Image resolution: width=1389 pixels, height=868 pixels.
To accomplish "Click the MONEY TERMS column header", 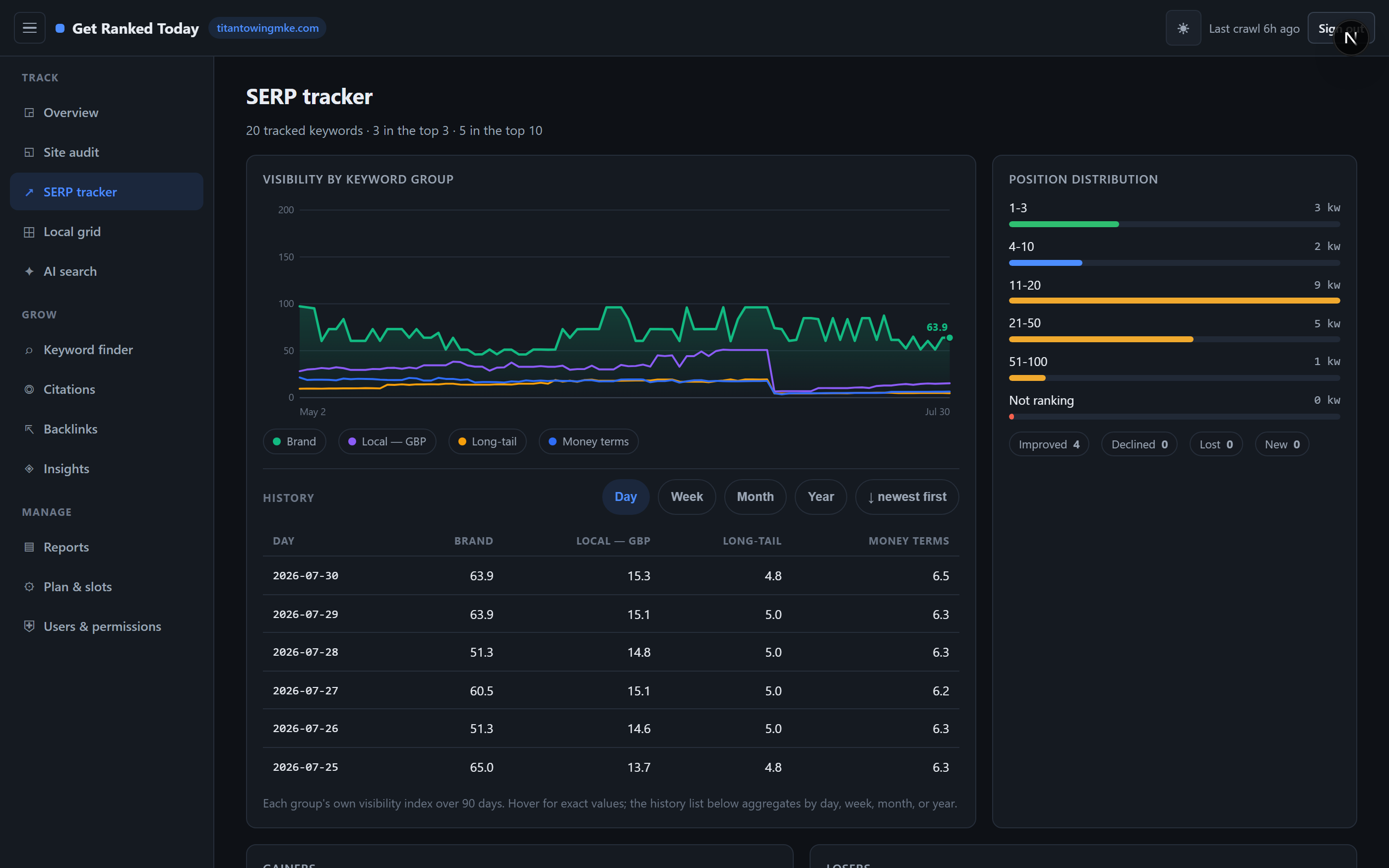I will point(909,541).
